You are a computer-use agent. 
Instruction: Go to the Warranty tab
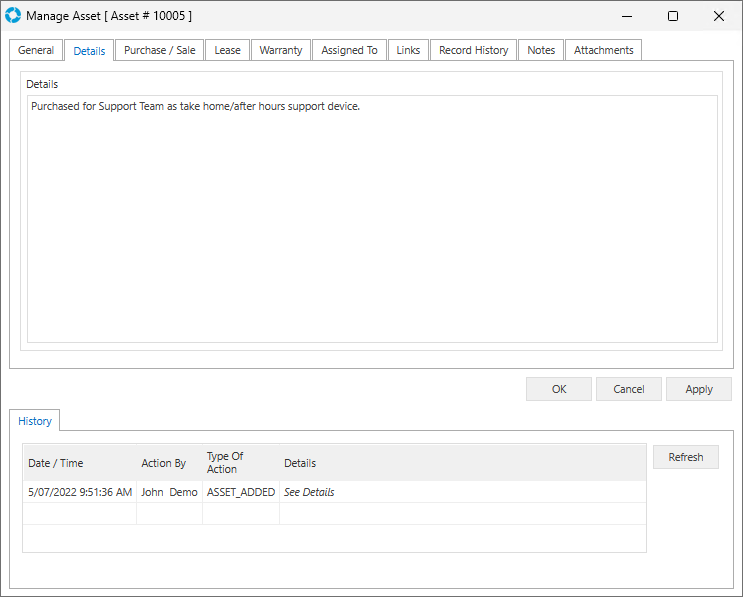coord(280,50)
